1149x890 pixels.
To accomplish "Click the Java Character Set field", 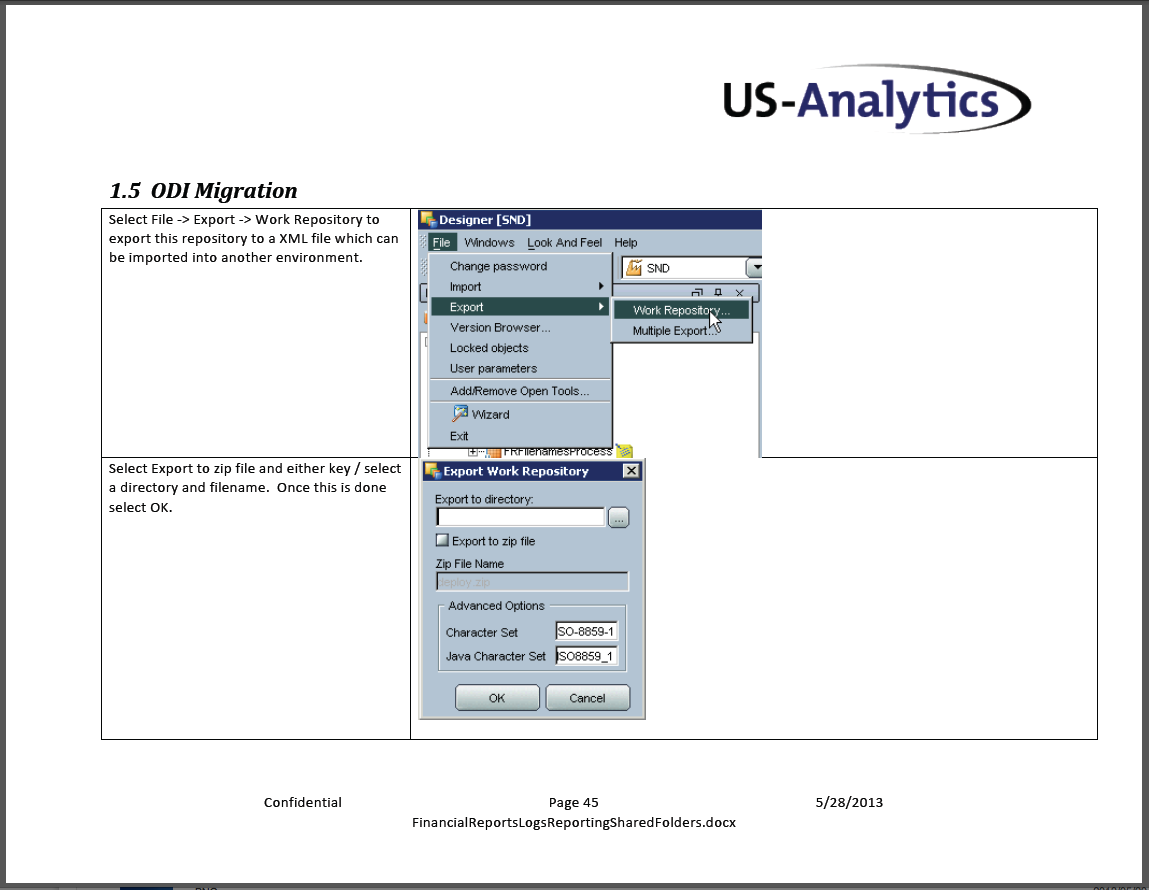I will click(x=586, y=656).
